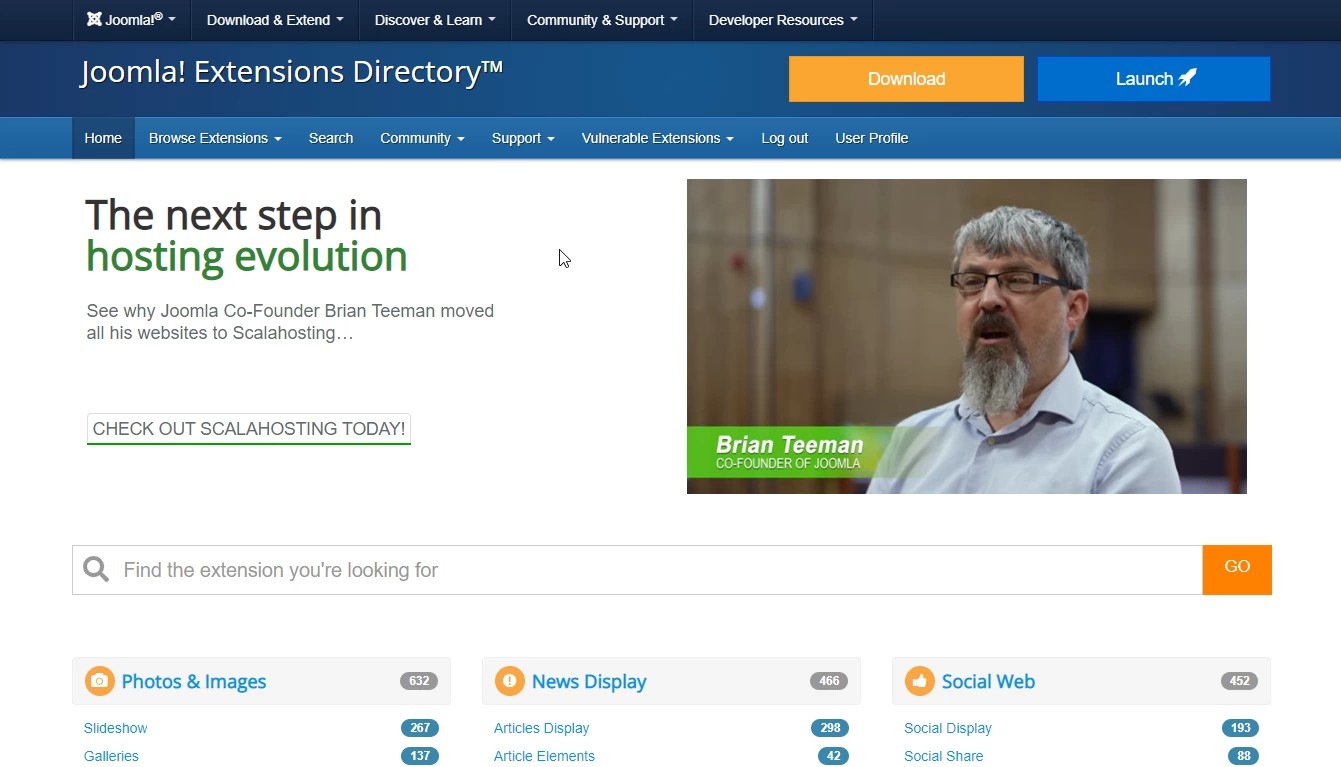Click the Social Web thumbs-up icon
Screen dimensions: 1341x767
point(919,681)
